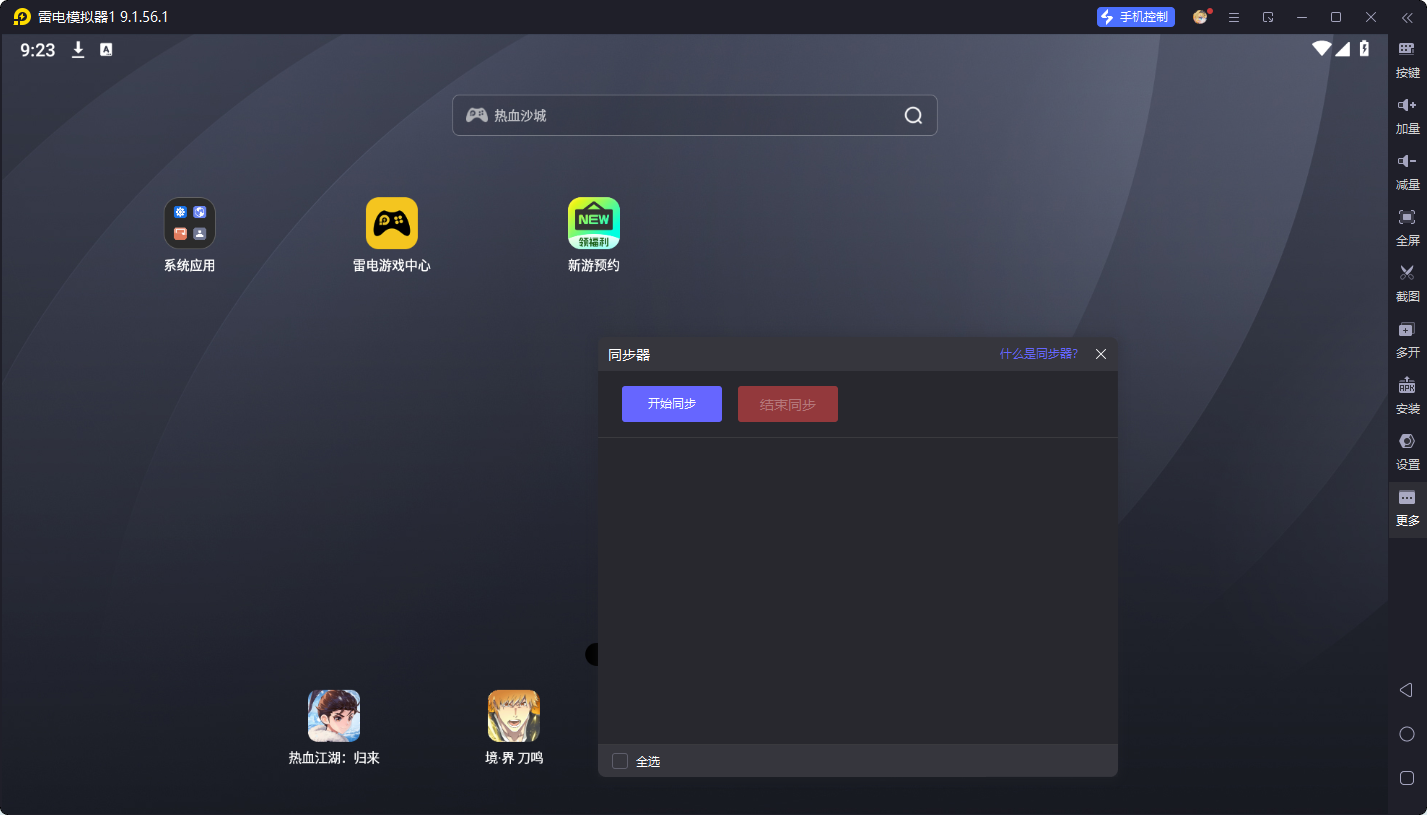The height and width of the screenshot is (815, 1427).
Task: Open the title bar hamburger menu
Action: click(x=1234, y=17)
